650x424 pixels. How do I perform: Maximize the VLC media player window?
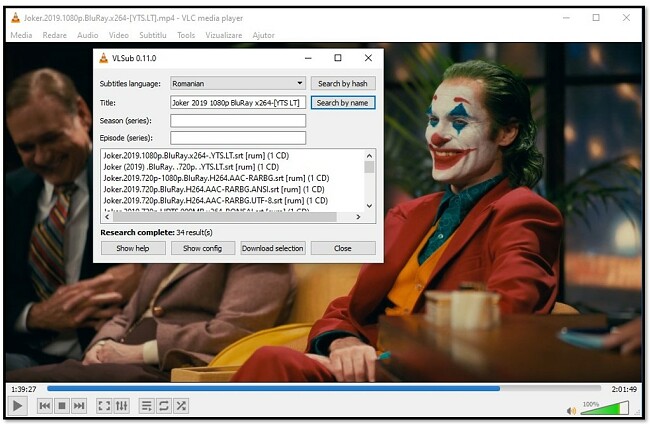click(x=596, y=17)
